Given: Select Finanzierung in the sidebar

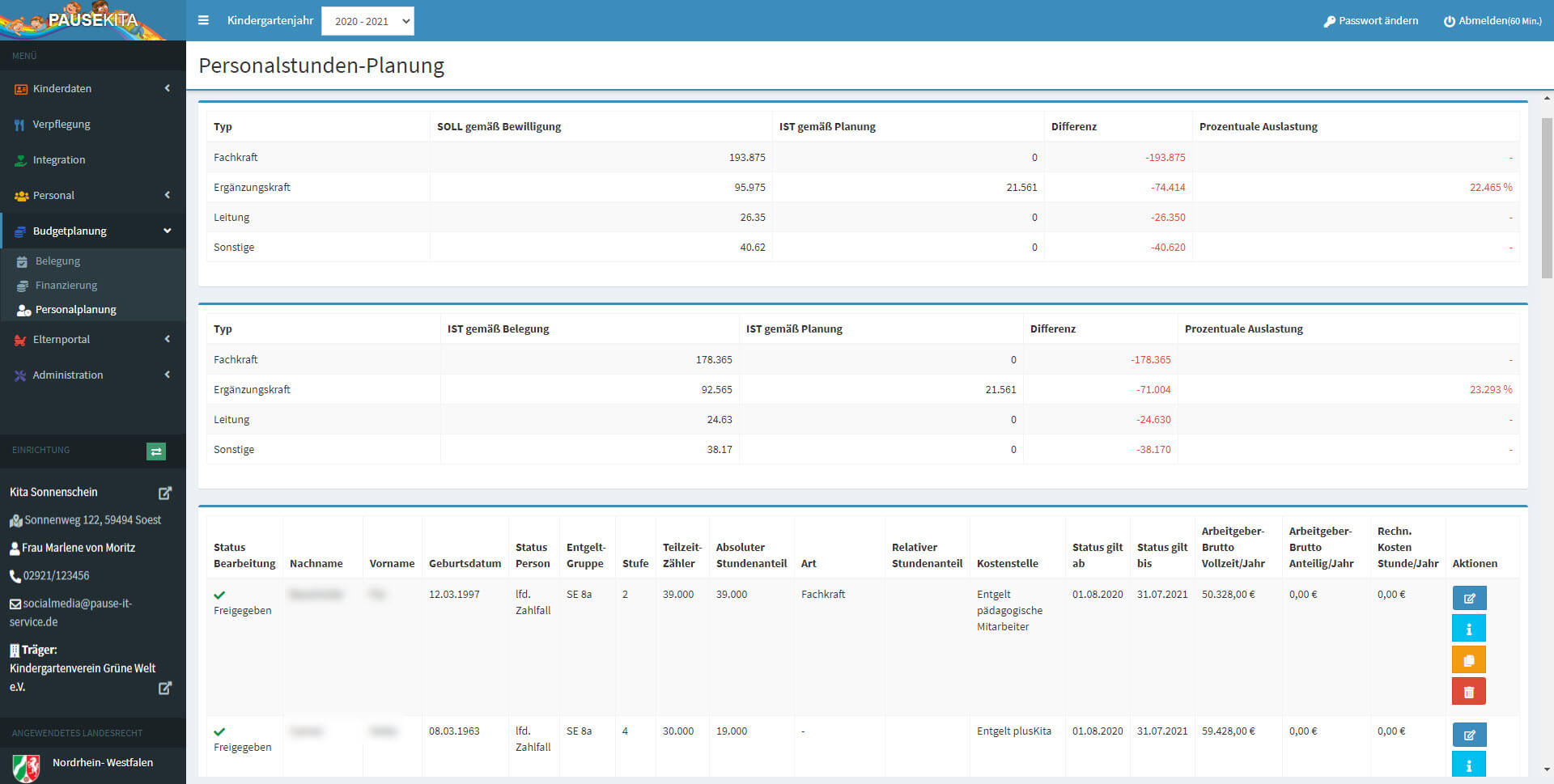Looking at the screenshot, I should click(66, 286).
